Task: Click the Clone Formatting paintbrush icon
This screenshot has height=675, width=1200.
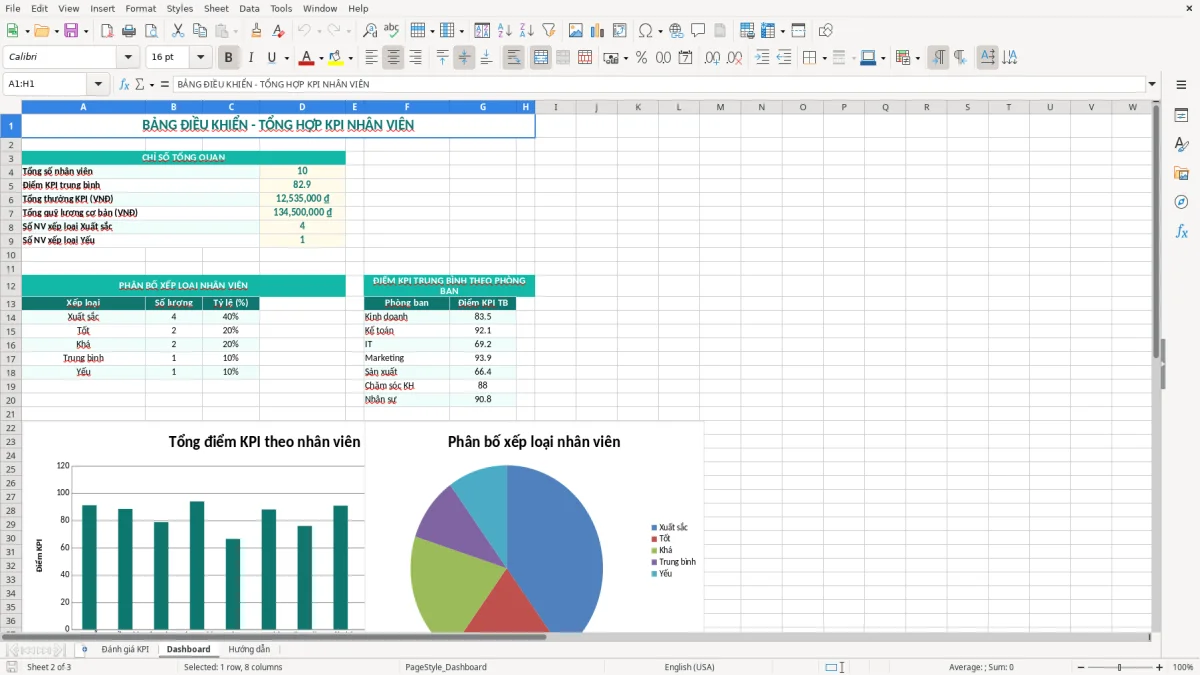Action: [256, 31]
